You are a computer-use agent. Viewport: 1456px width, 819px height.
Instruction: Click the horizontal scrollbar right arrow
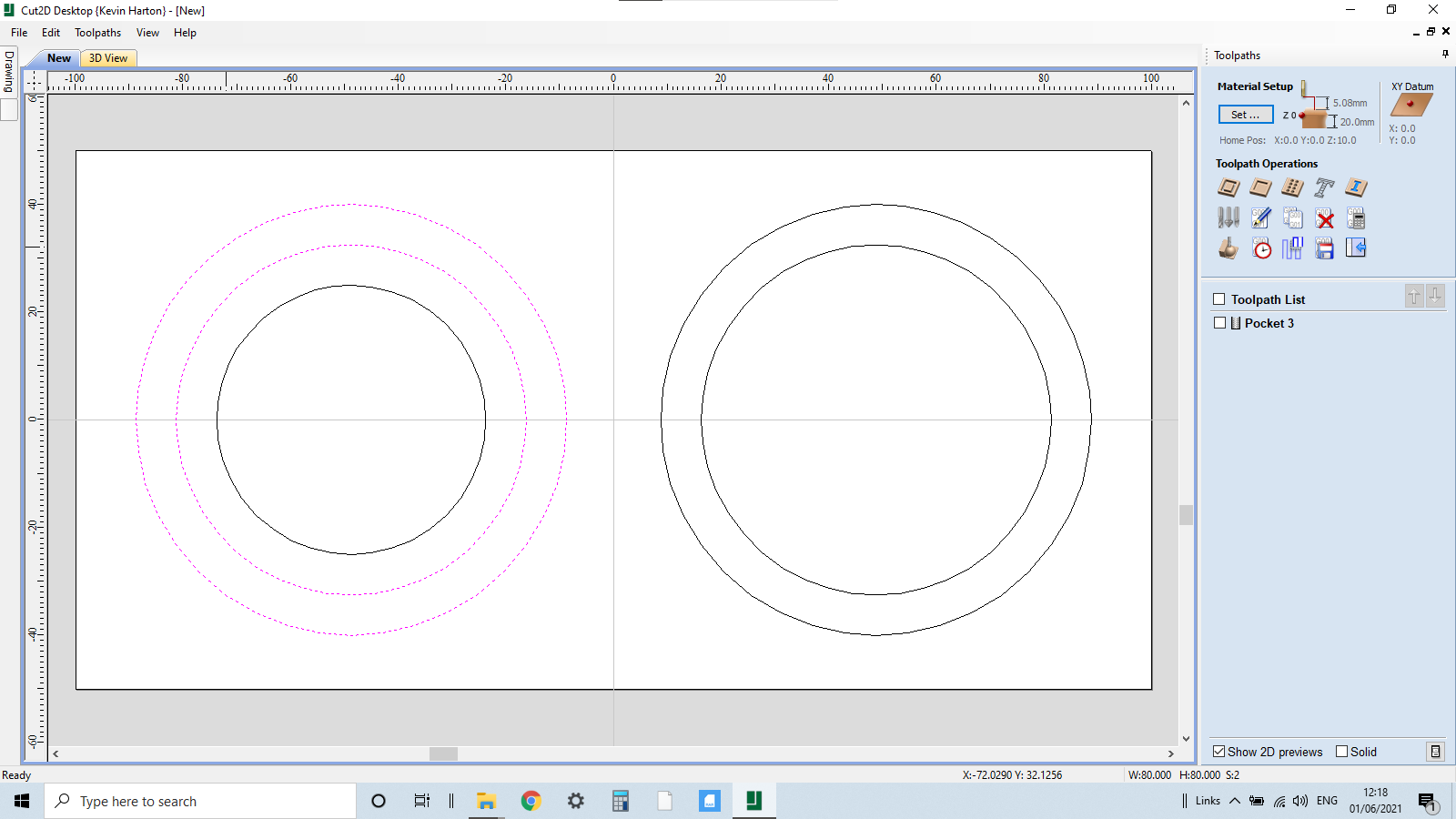1171,753
